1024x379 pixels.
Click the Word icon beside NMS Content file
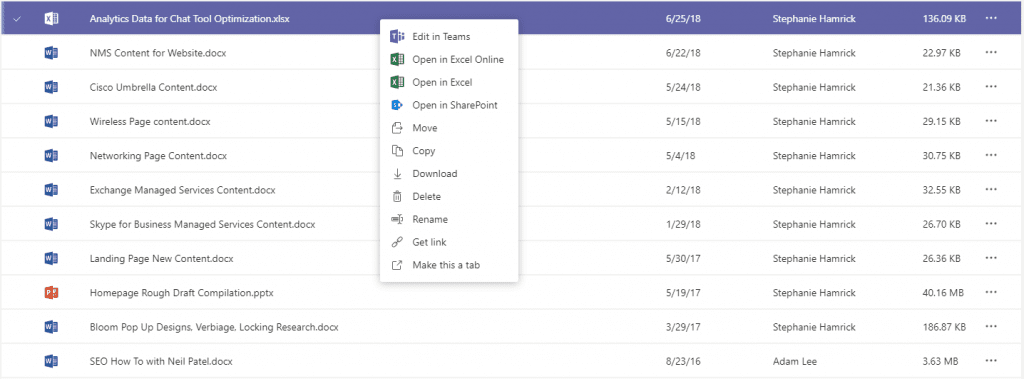point(51,53)
